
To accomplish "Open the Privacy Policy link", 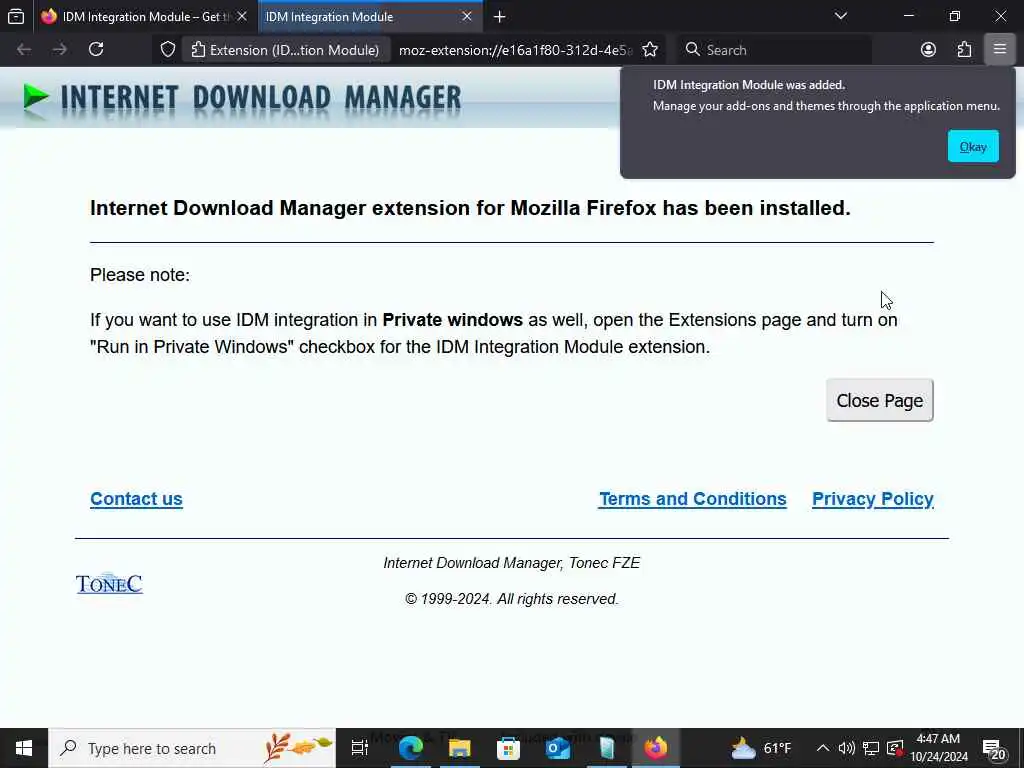I will tap(872, 499).
